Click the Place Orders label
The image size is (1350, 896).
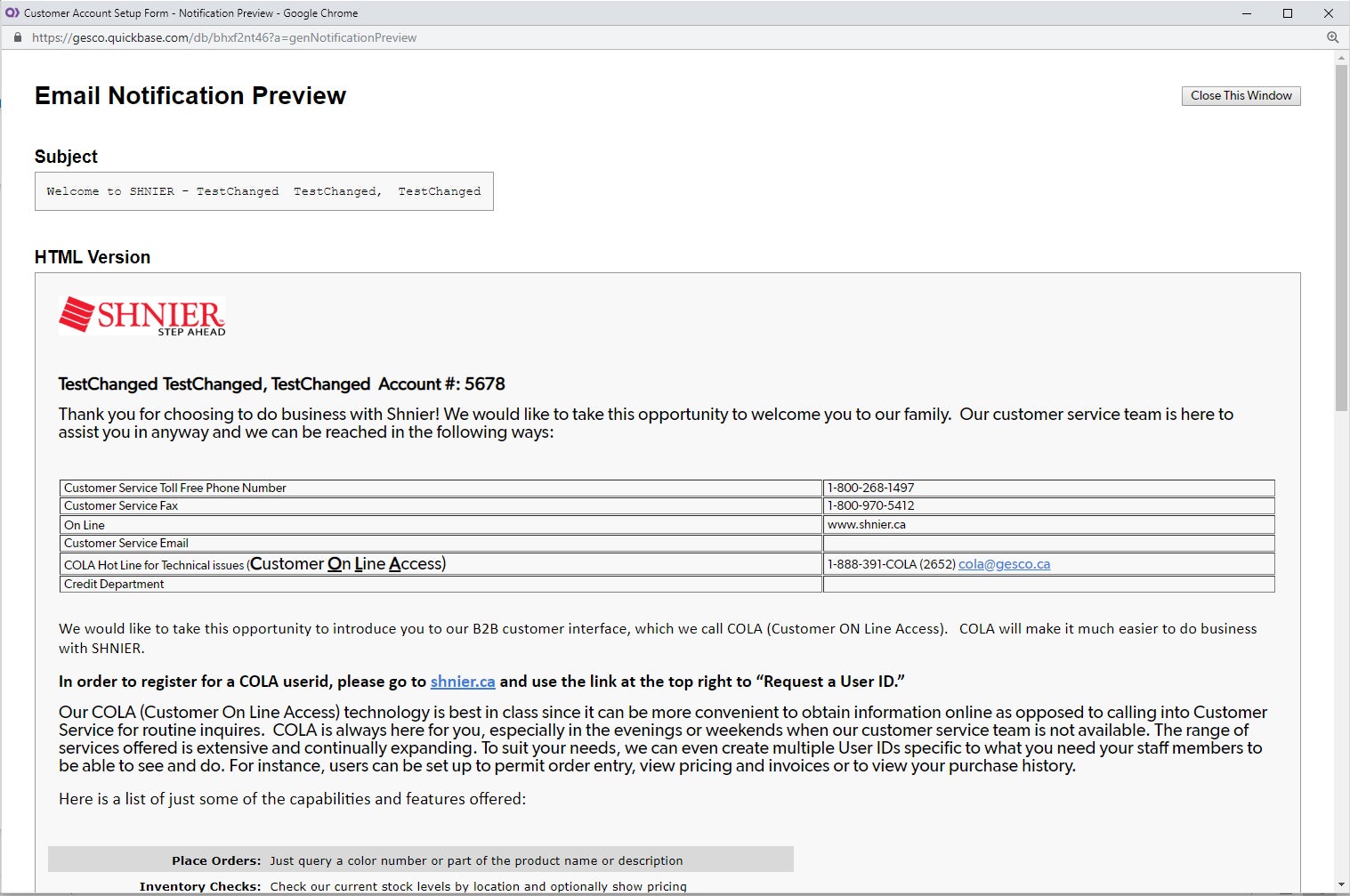click(216, 860)
